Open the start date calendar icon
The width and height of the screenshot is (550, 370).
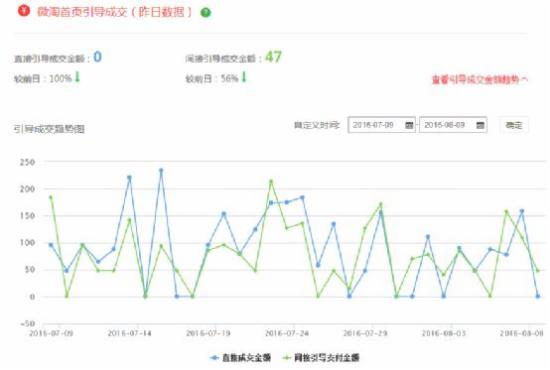pos(409,125)
